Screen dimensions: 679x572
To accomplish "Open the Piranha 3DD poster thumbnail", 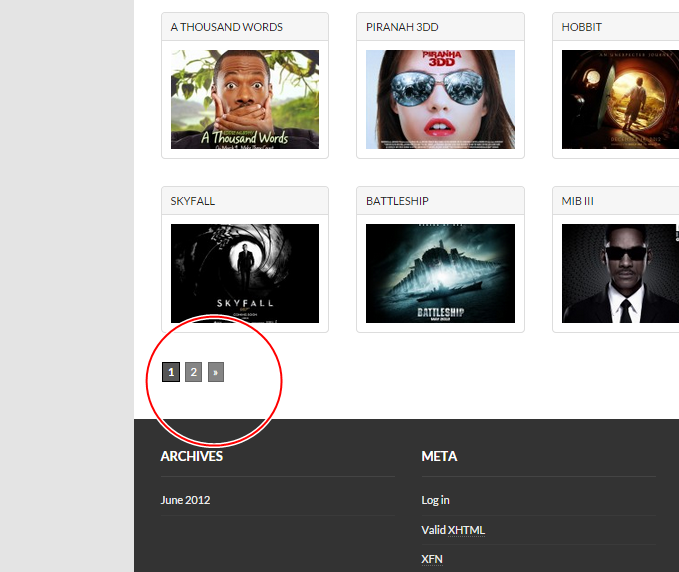I will click(x=440, y=99).
